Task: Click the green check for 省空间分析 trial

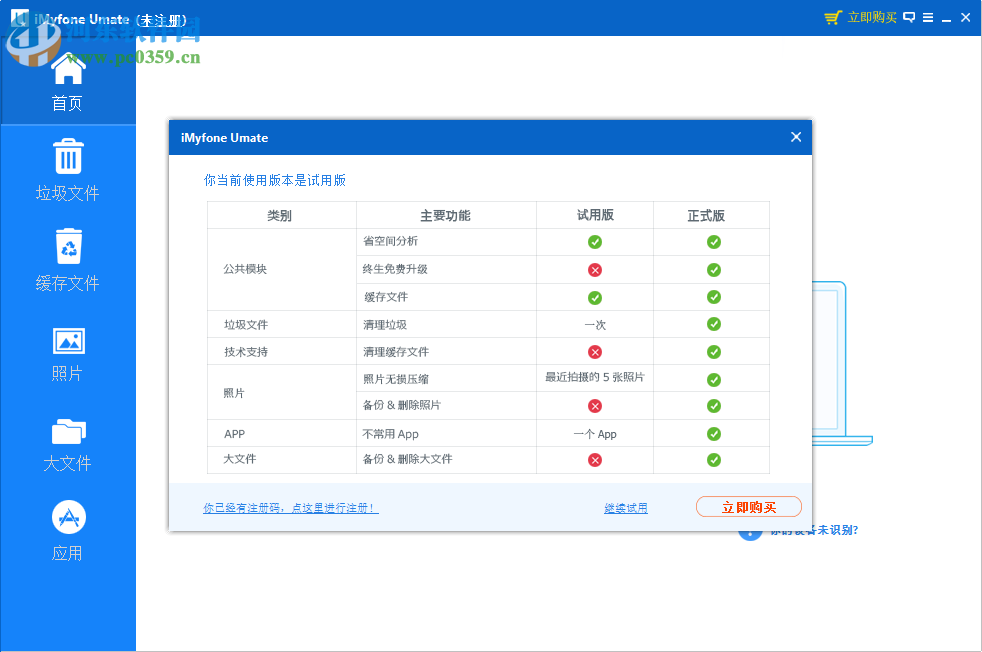Action: point(594,241)
